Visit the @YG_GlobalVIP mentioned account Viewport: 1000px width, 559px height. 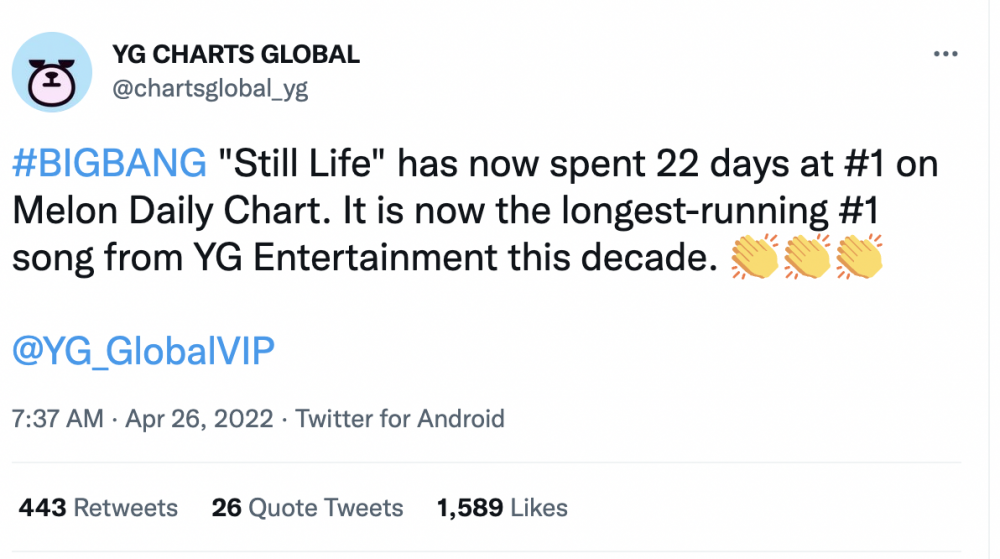pyautogui.click(x=143, y=351)
